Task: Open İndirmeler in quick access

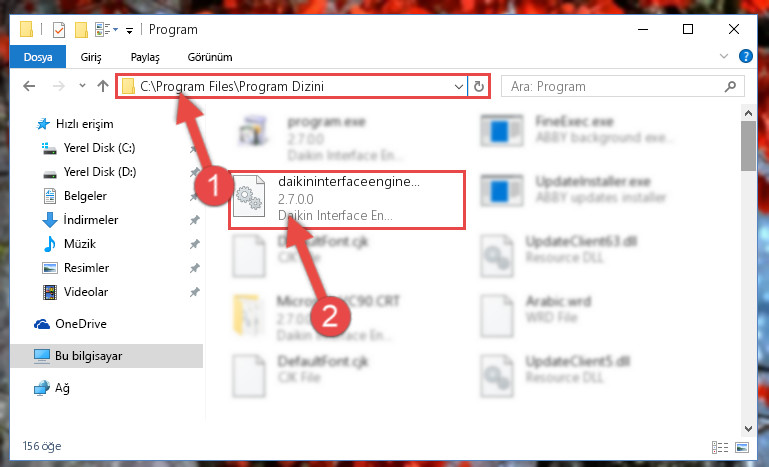Action: click(91, 220)
